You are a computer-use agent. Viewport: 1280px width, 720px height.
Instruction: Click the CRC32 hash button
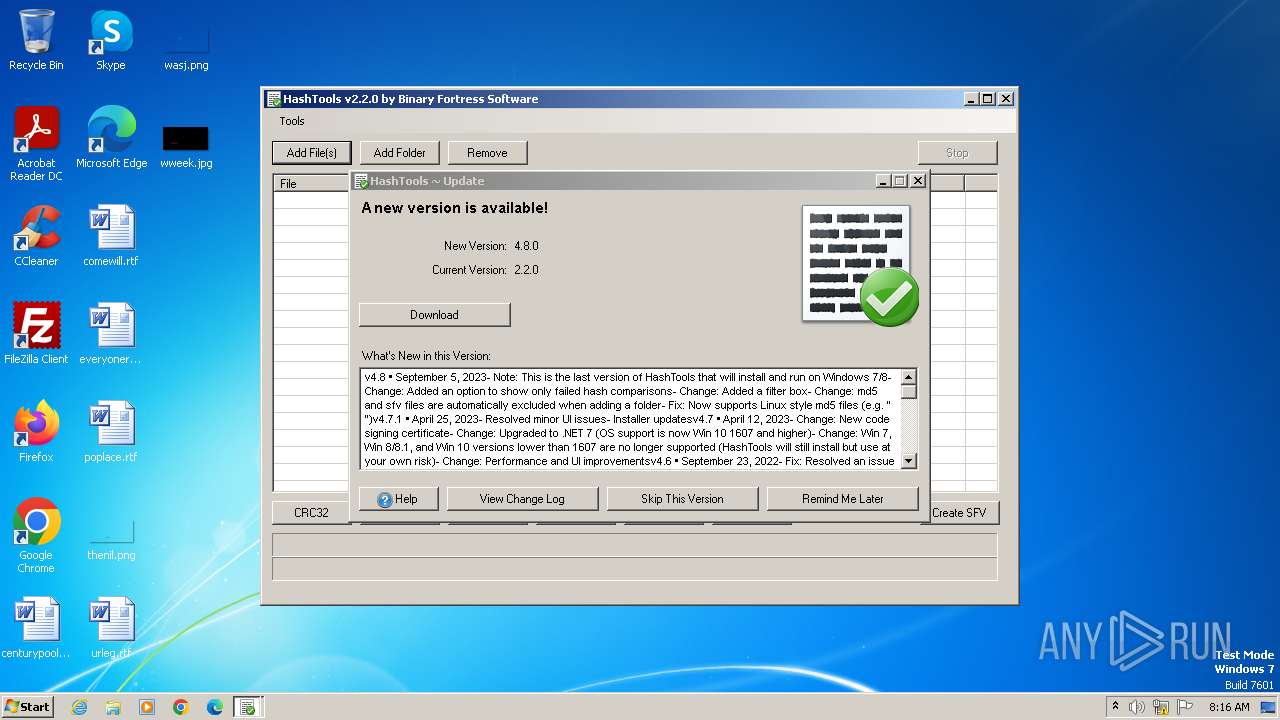point(311,513)
